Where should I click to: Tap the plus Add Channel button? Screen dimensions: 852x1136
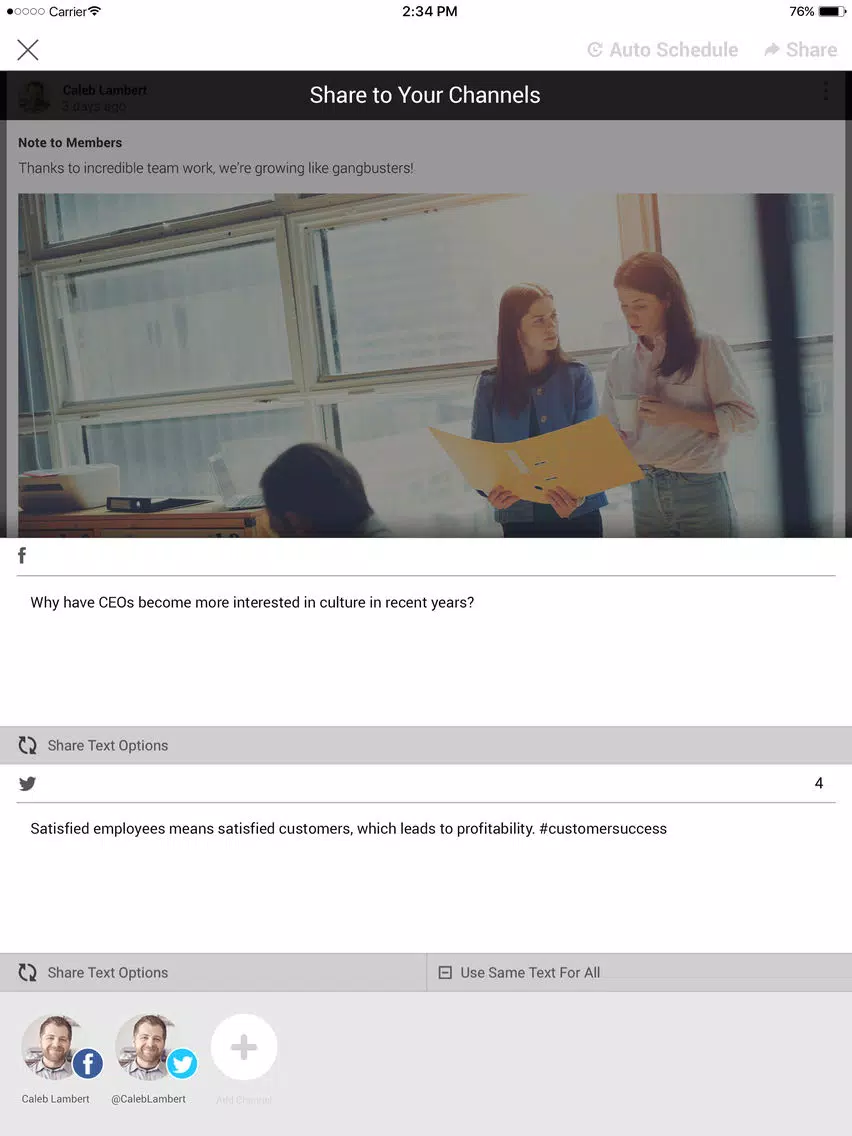click(x=244, y=1047)
